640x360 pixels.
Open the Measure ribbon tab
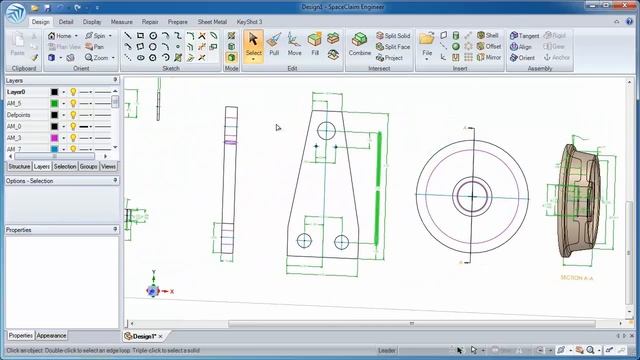tap(122, 22)
